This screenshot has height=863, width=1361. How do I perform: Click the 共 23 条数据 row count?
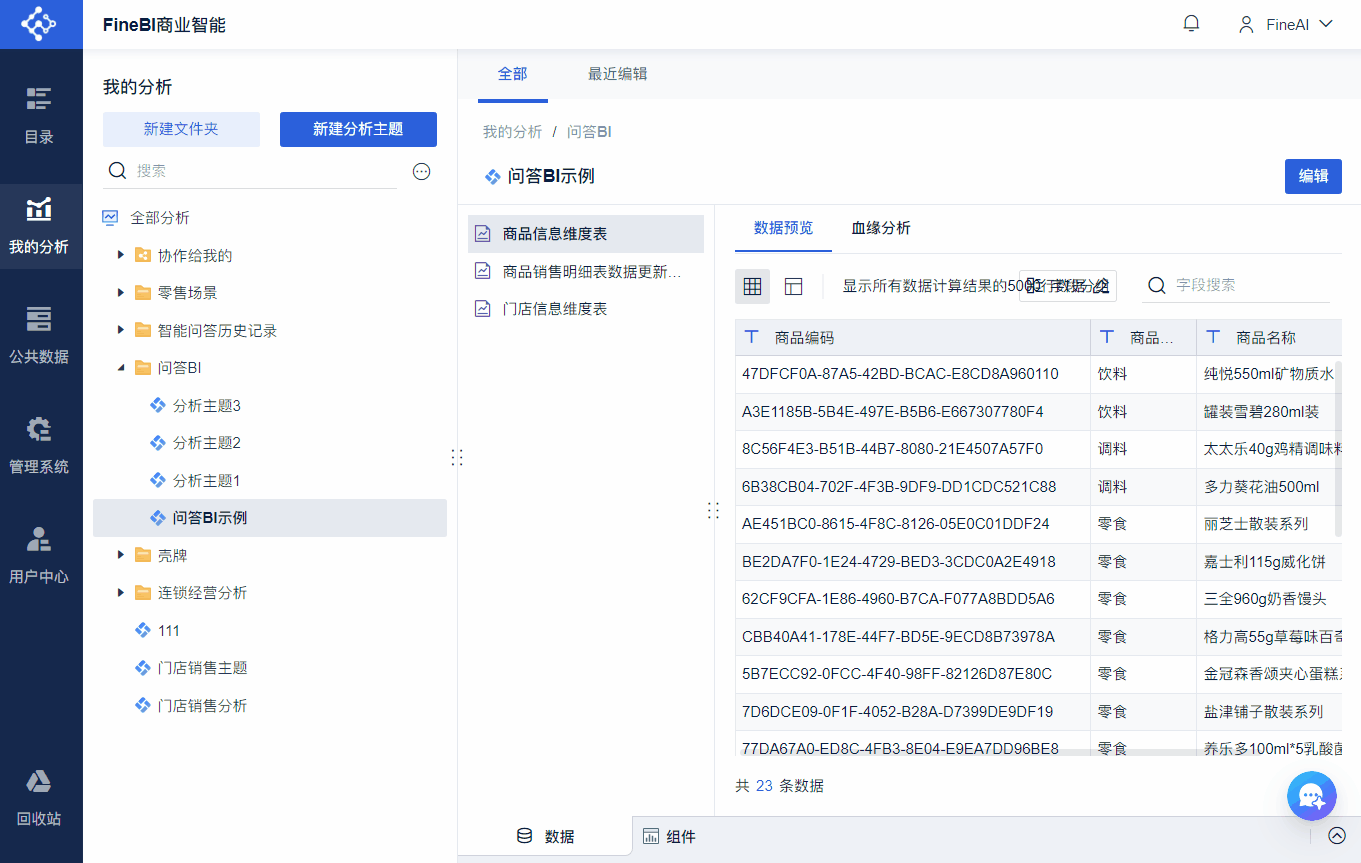779,786
